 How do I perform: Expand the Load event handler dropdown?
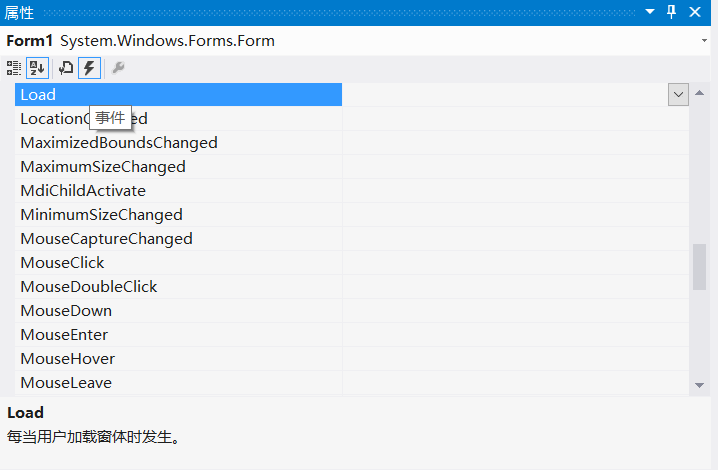pos(679,94)
